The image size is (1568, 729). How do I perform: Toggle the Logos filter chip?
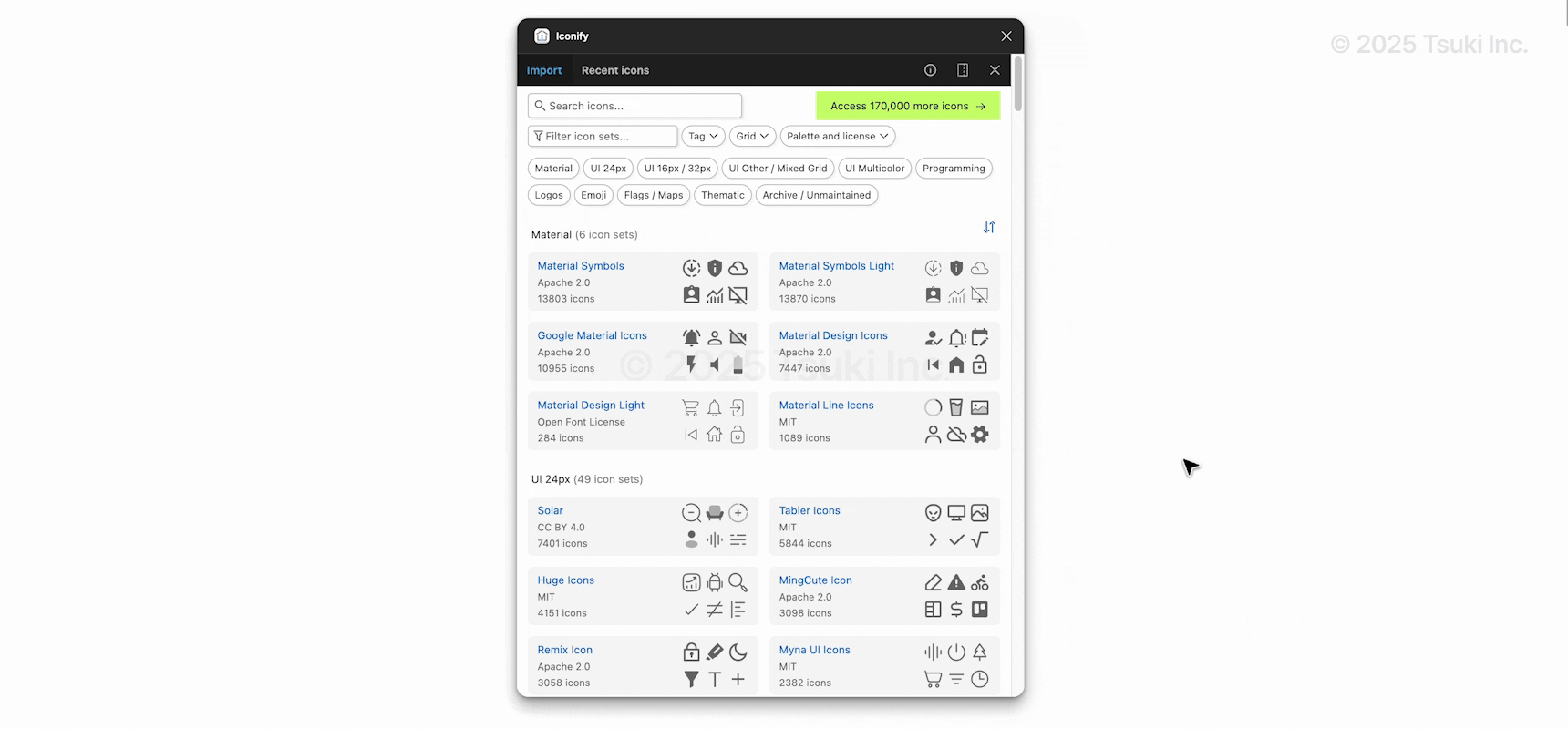[x=549, y=195]
